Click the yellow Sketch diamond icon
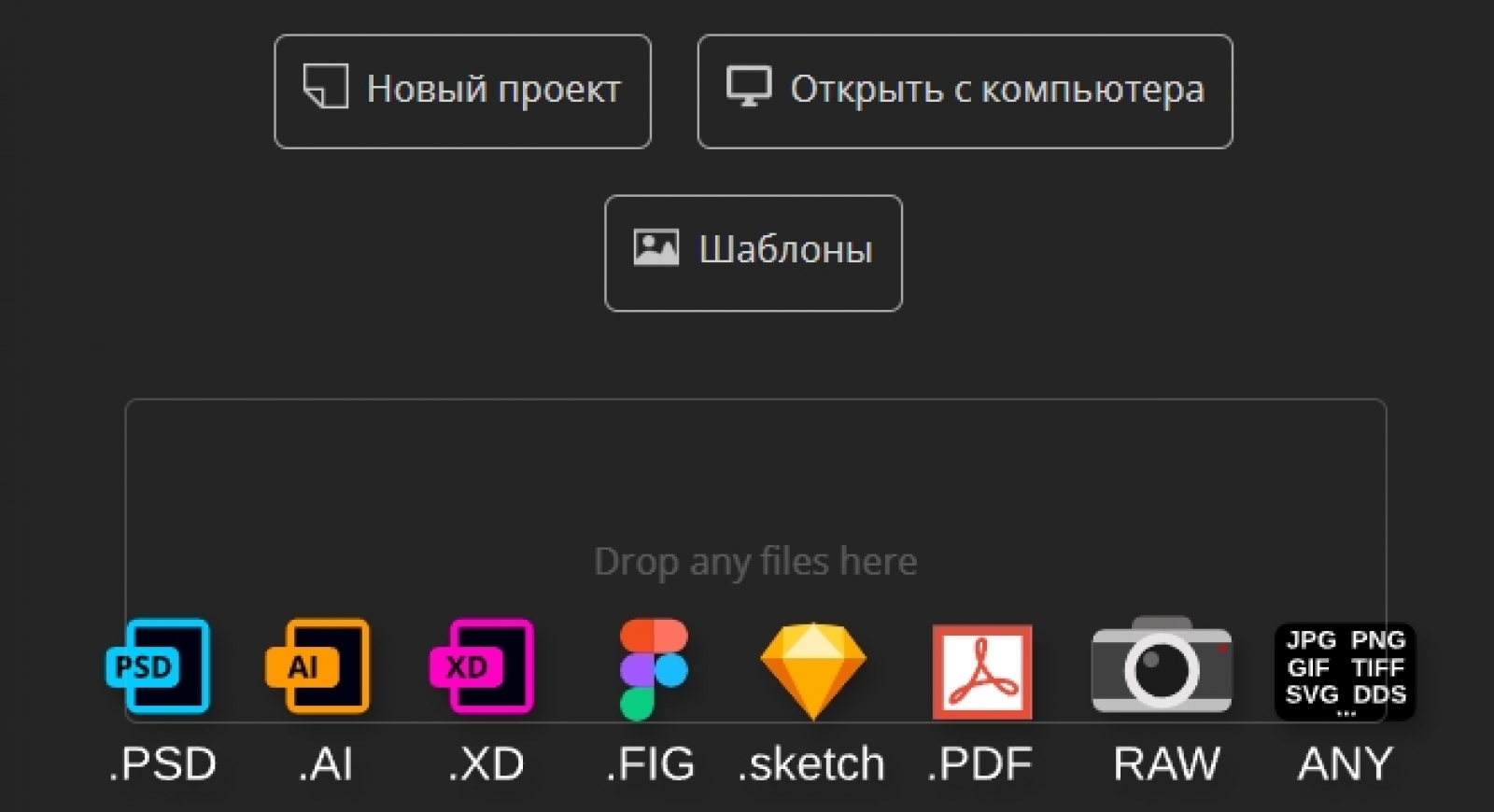Viewport: 1494px width, 812px height. 812,670
